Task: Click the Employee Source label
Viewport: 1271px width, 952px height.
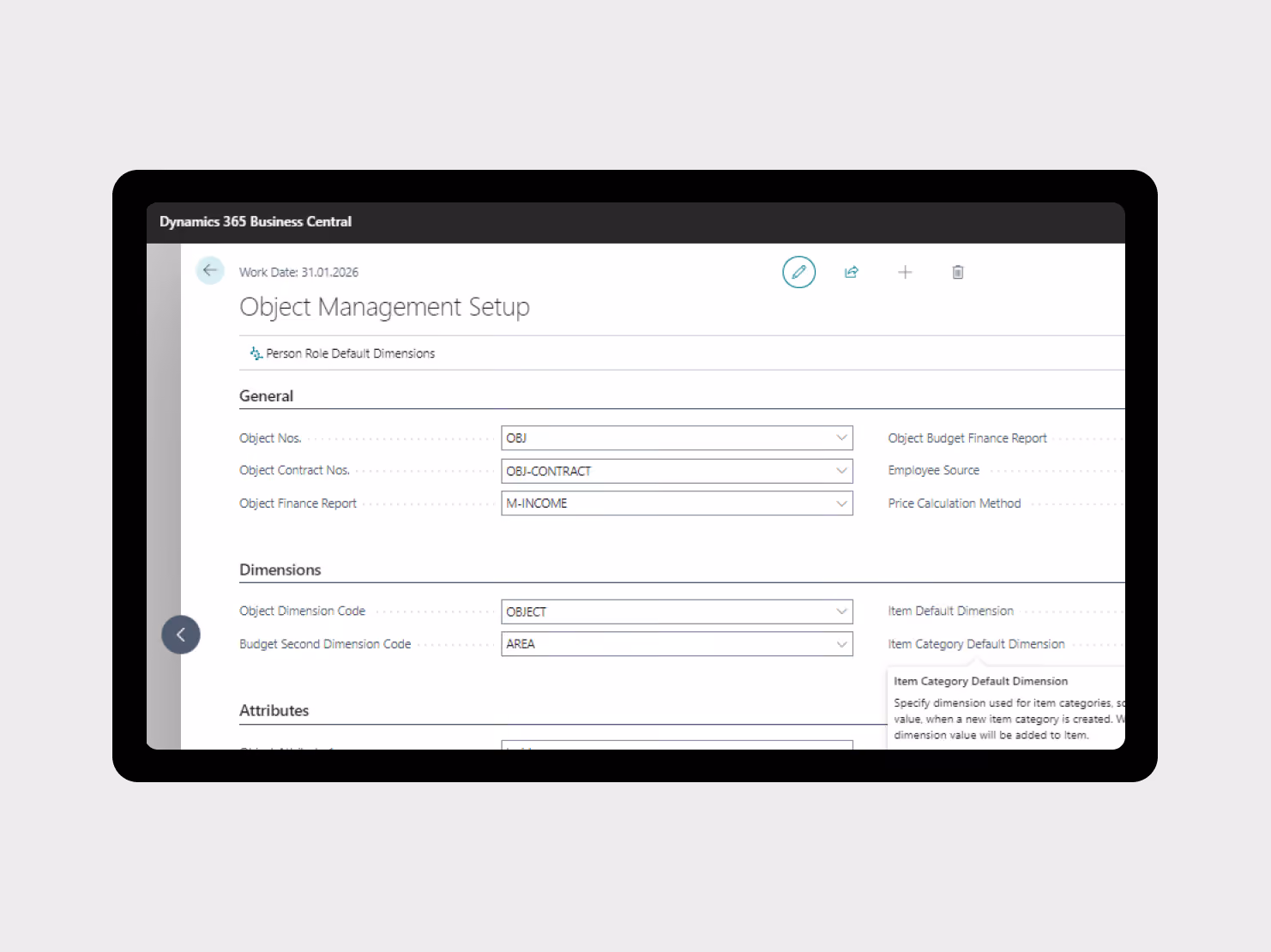Action: pyautogui.click(x=933, y=471)
